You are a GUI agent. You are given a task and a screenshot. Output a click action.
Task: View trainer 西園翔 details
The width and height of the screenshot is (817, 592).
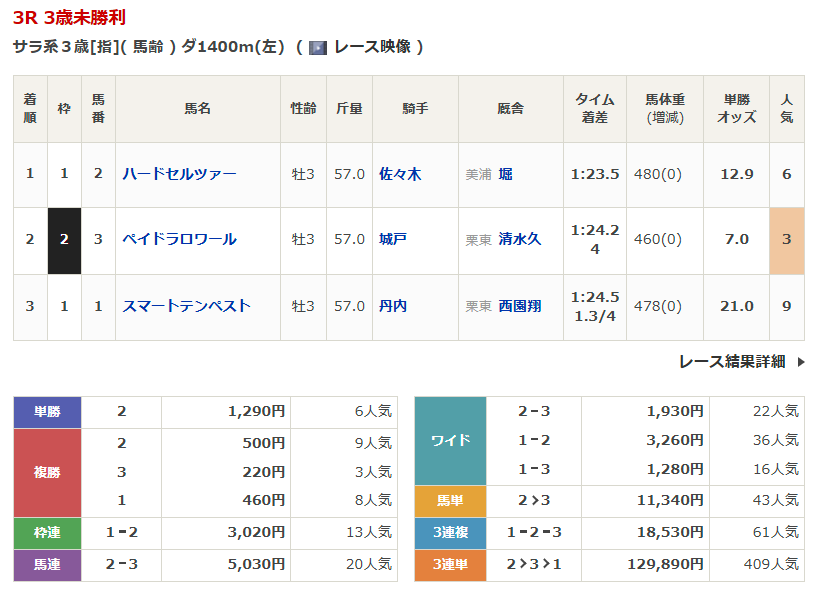[519, 306]
